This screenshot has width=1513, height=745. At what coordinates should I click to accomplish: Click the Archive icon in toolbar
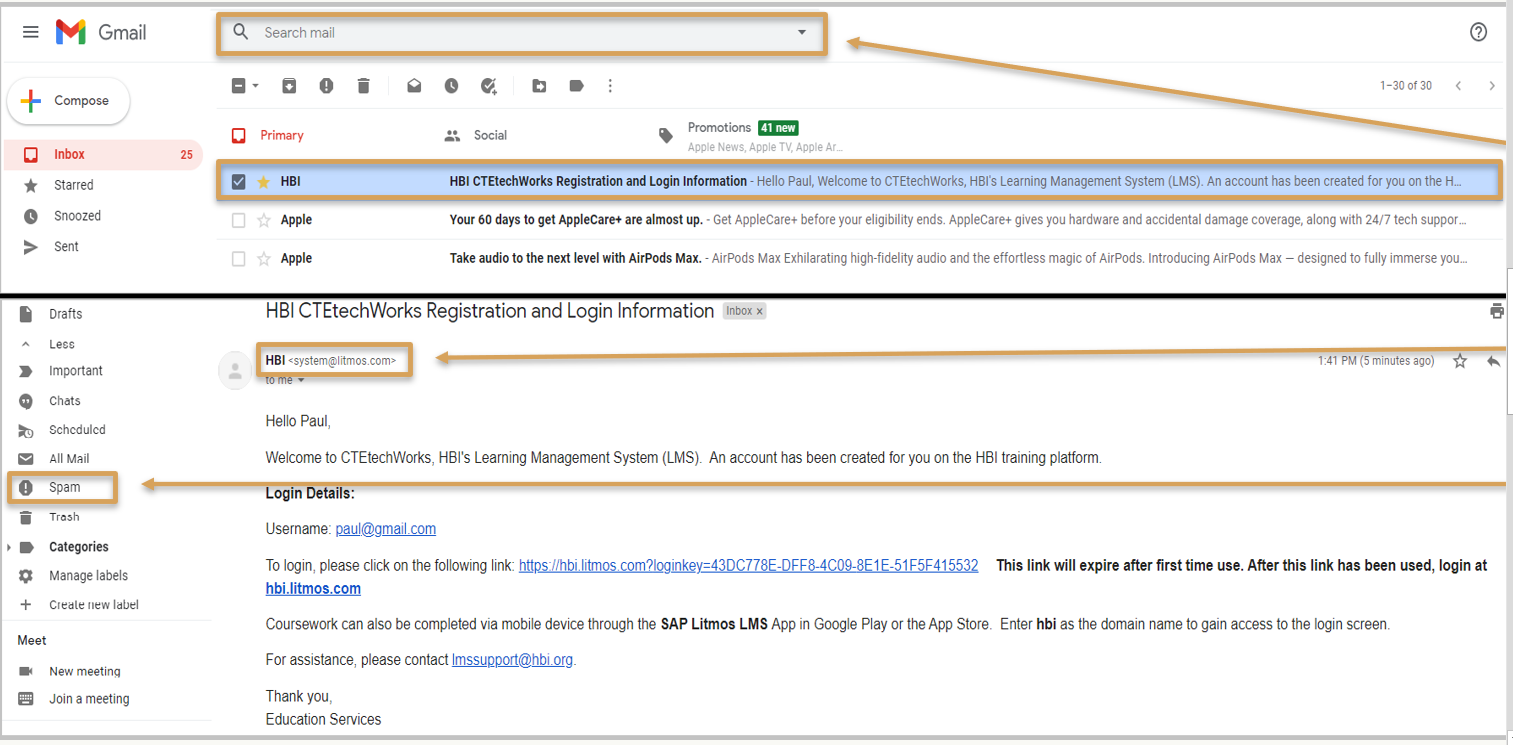pyautogui.click(x=289, y=86)
